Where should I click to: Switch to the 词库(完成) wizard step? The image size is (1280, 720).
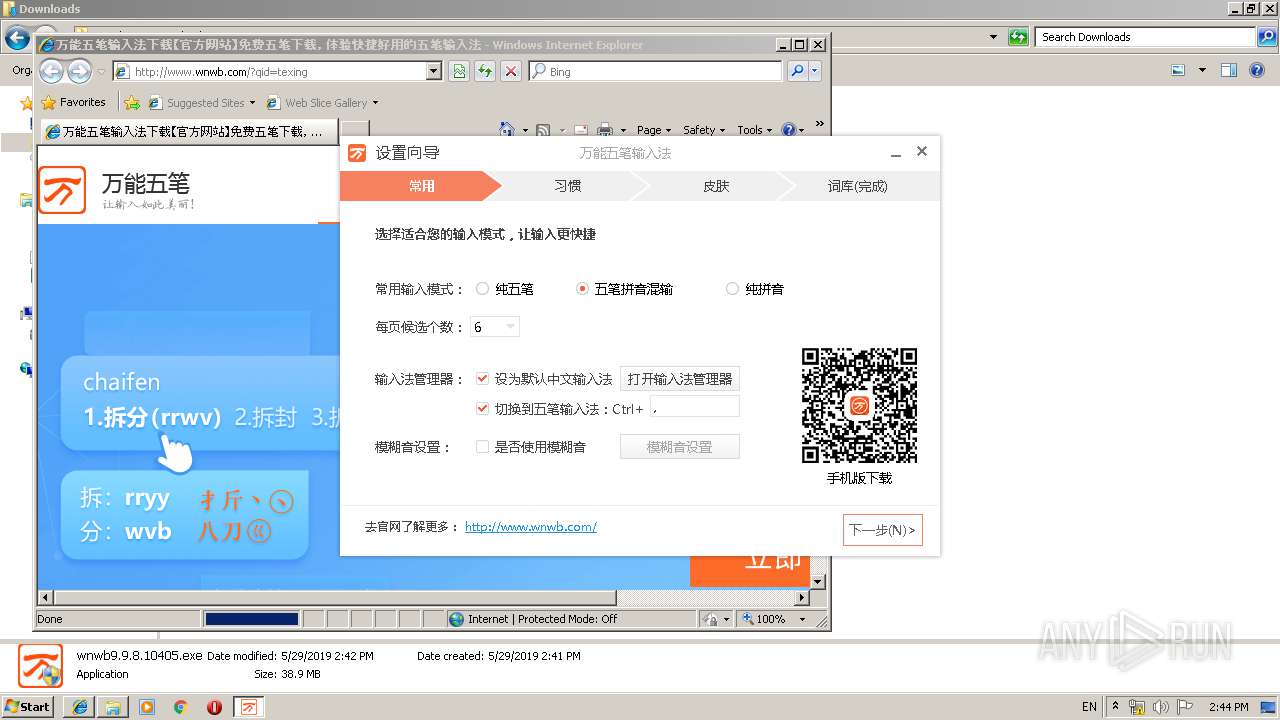[x=857, y=186]
